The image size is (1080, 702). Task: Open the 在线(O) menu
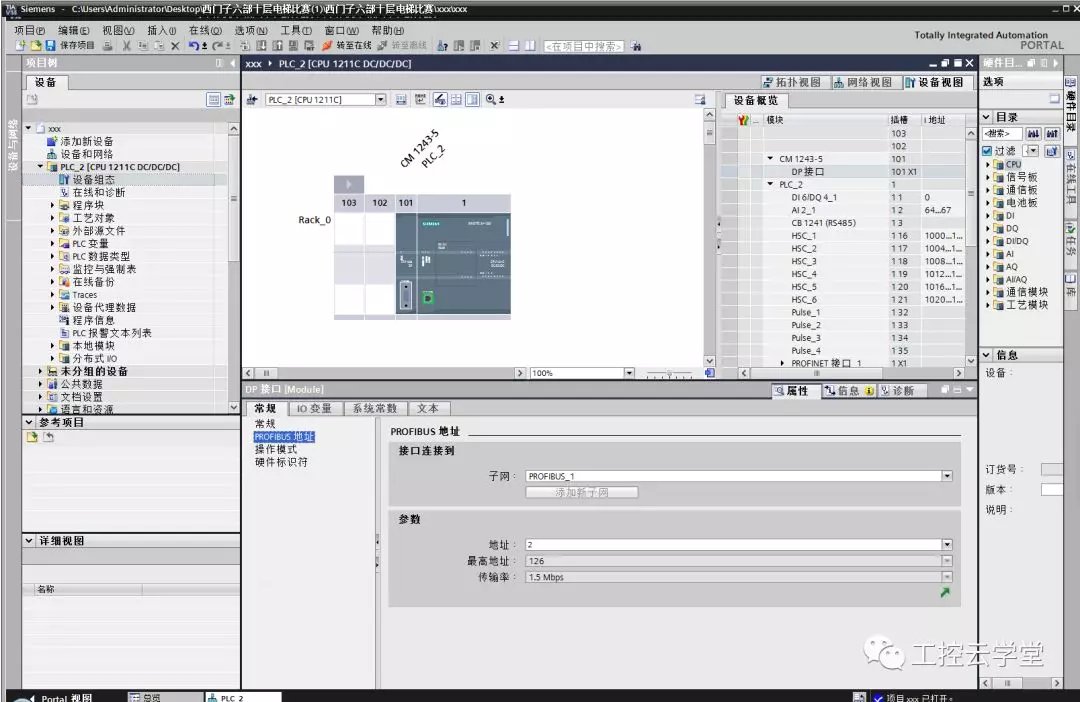click(204, 31)
